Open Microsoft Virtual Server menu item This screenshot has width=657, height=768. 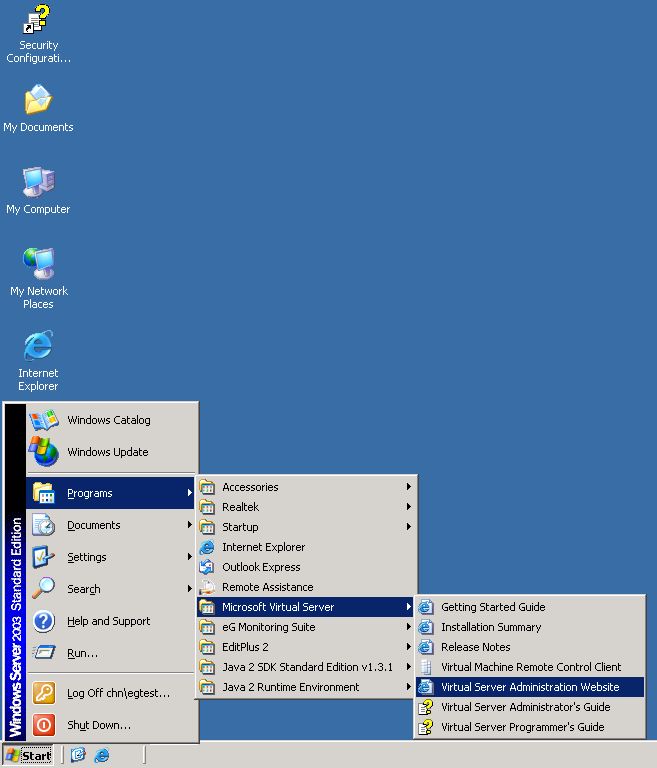click(307, 607)
